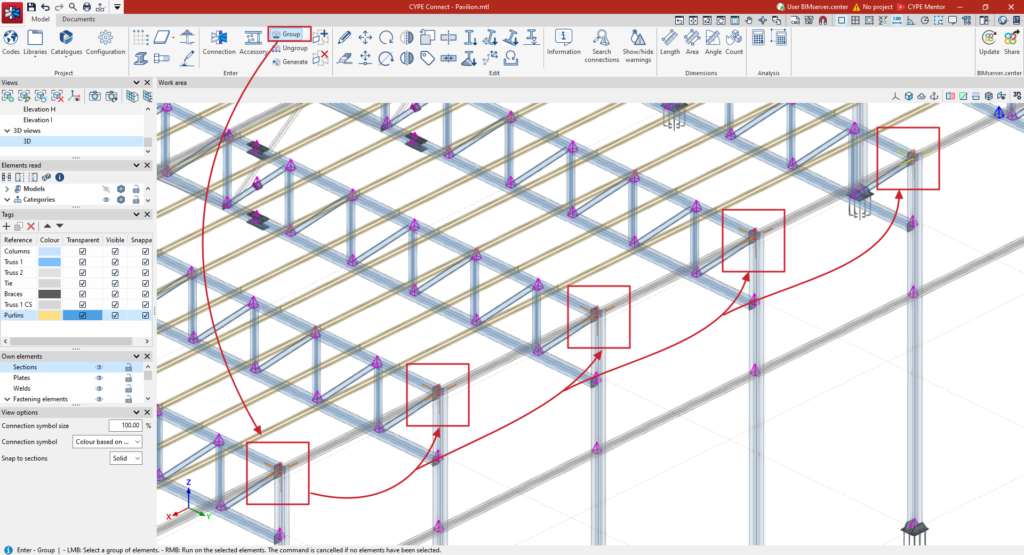The height and width of the screenshot is (555, 1024).
Task: Open CYPE Mentor link
Action: 921,7
